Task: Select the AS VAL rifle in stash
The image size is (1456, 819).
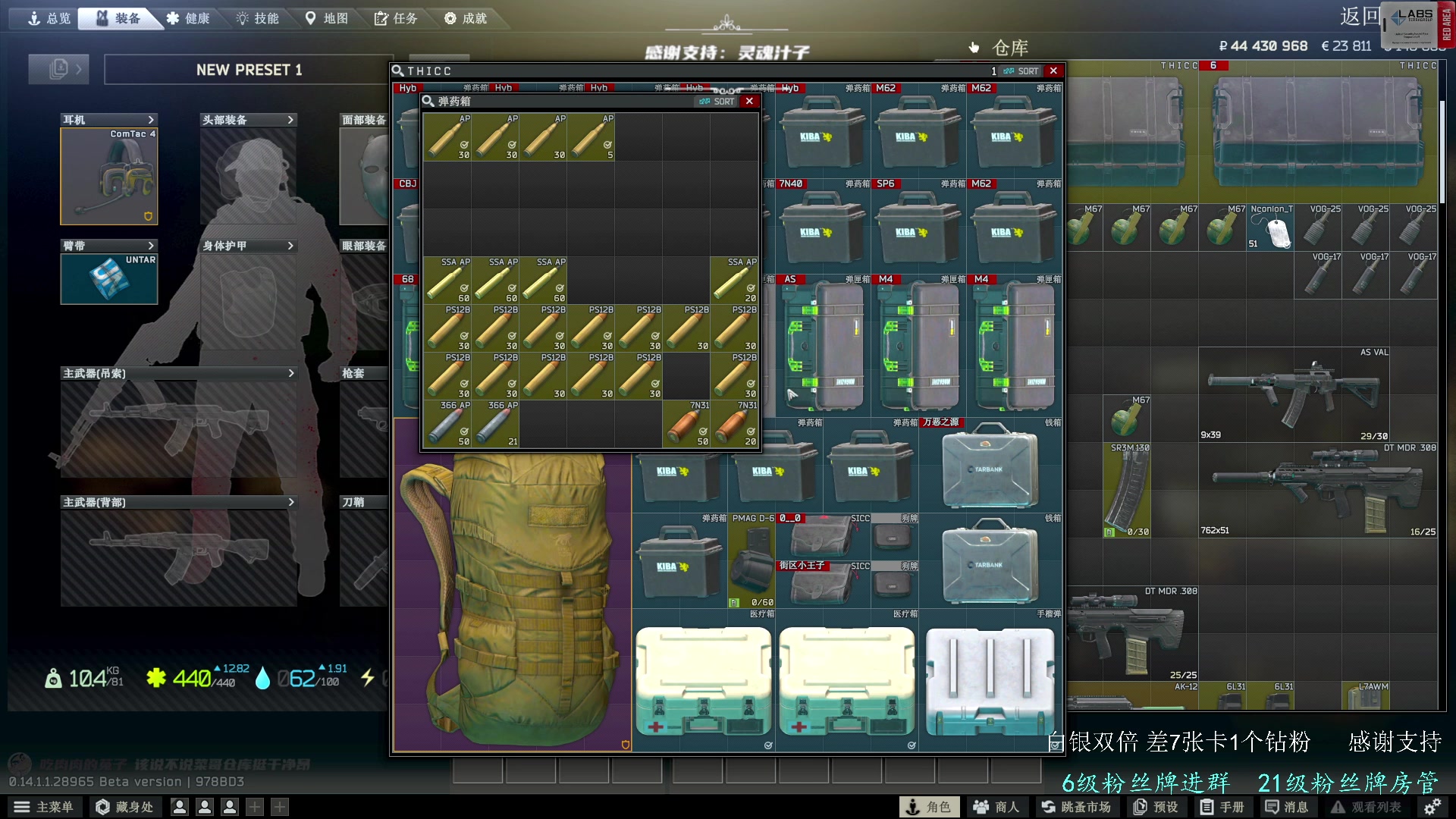Action: tap(1294, 394)
